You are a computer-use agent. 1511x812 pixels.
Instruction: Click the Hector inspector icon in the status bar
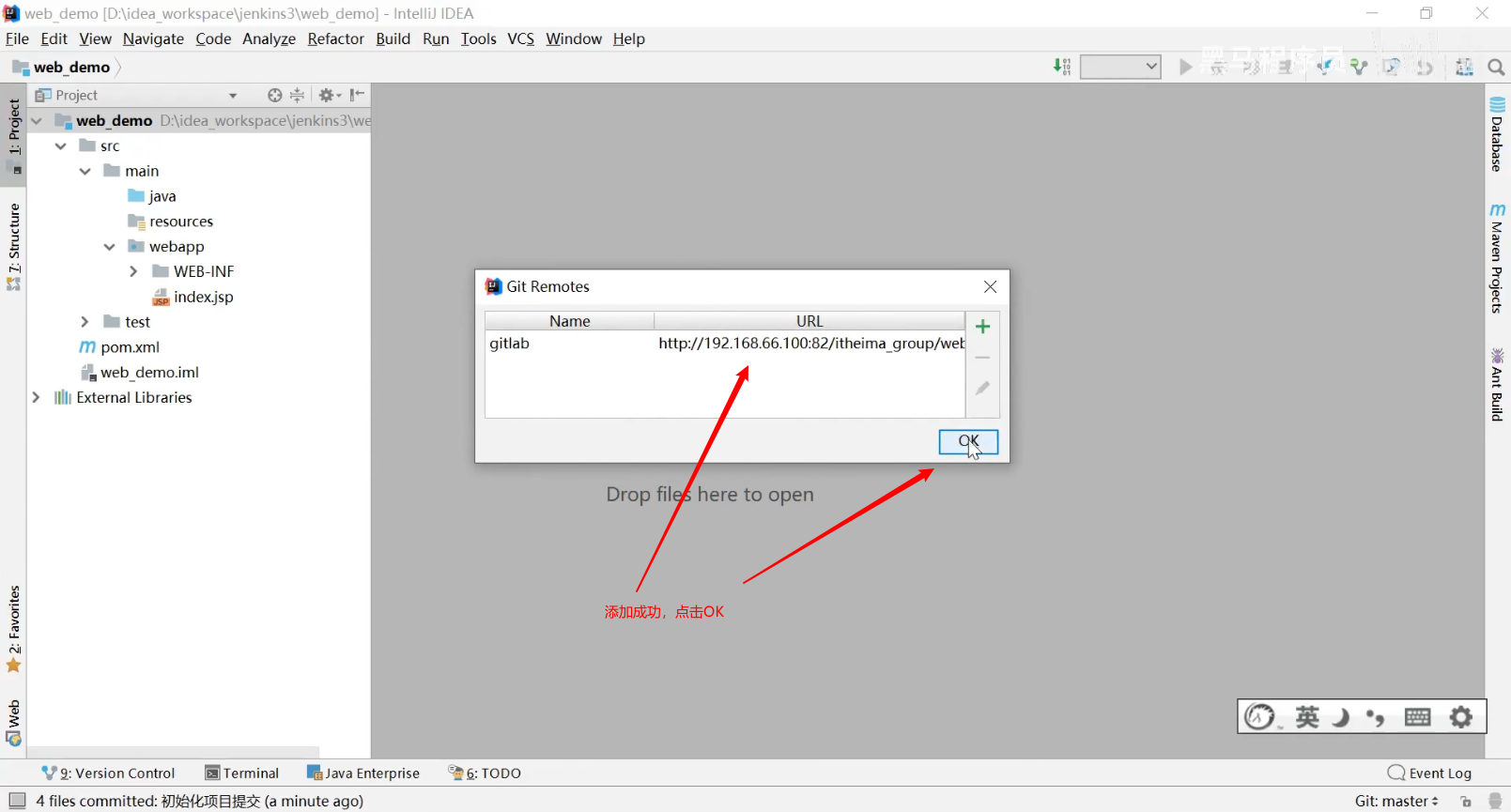click(x=1495, y=802)
